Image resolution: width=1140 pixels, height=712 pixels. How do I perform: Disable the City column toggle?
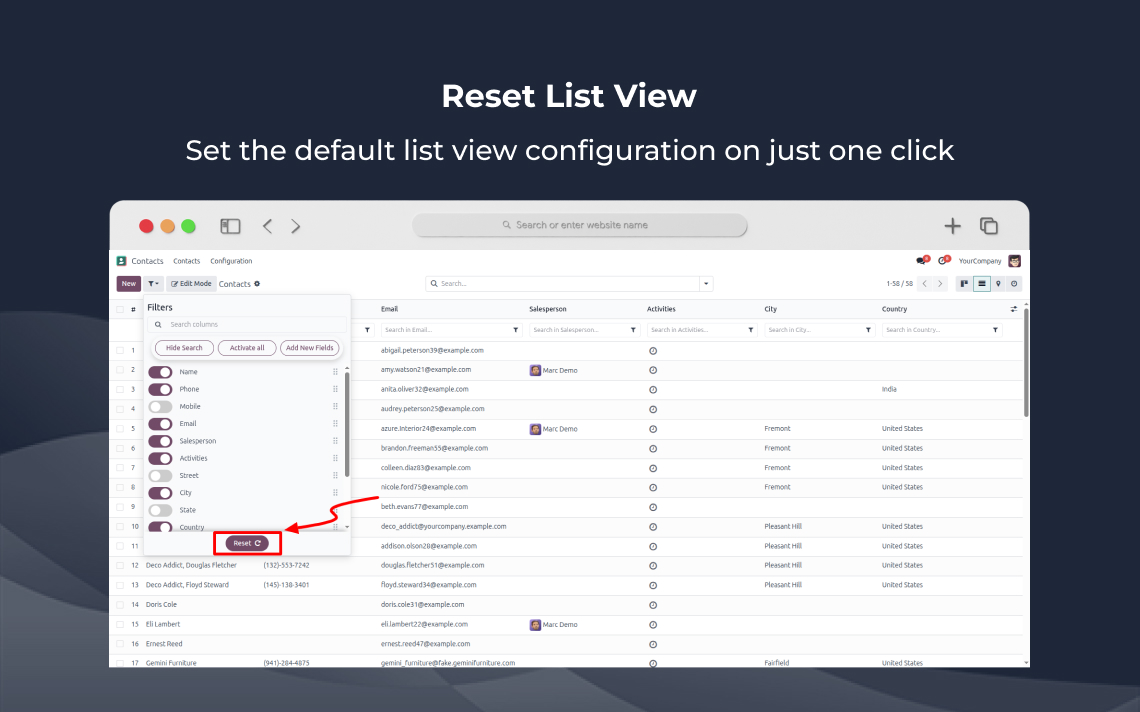[x=160, y=493]
